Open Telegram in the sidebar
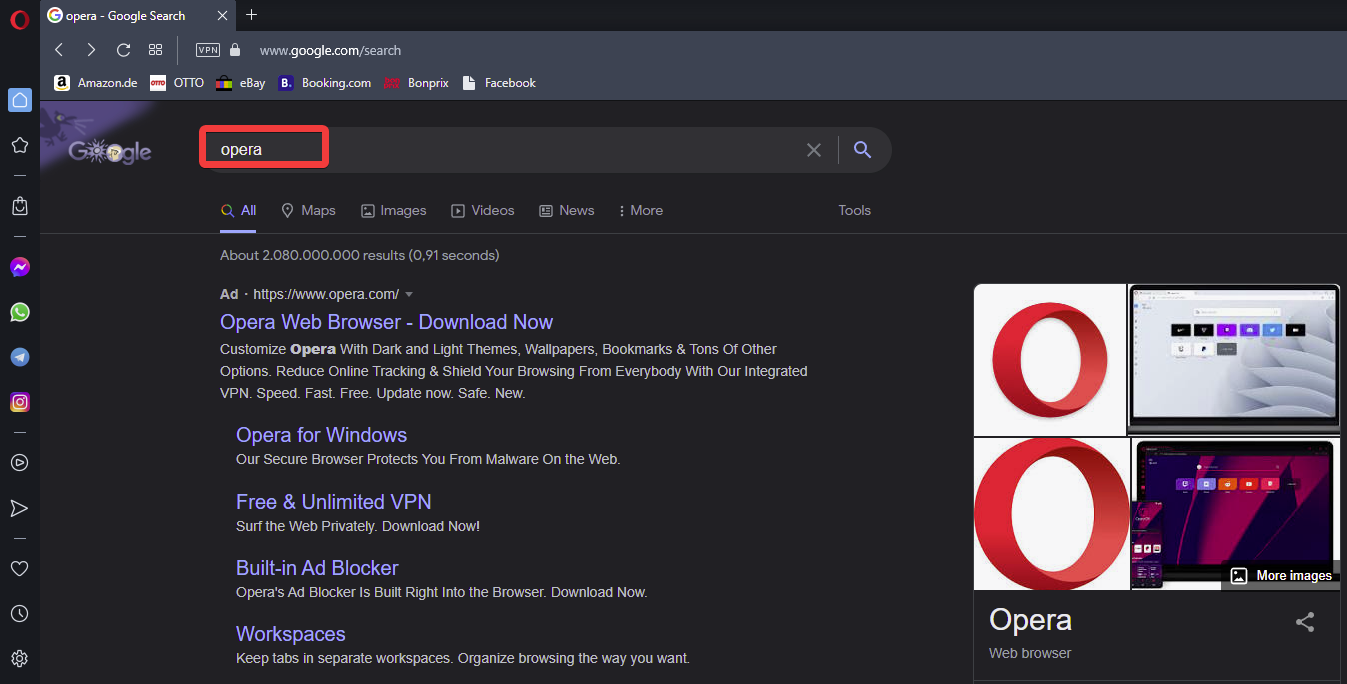 [19, 357]
